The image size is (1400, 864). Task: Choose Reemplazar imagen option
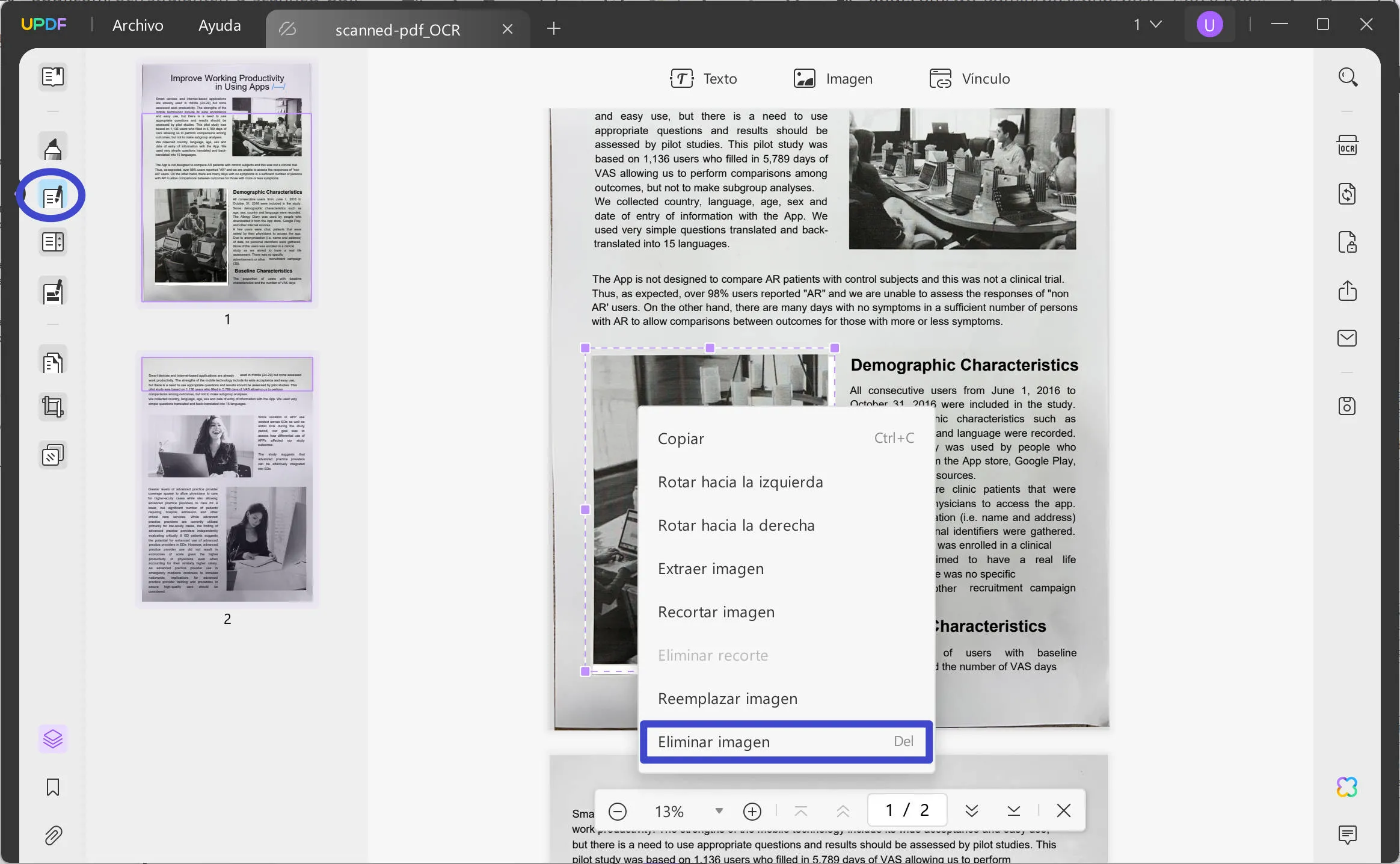786,699
